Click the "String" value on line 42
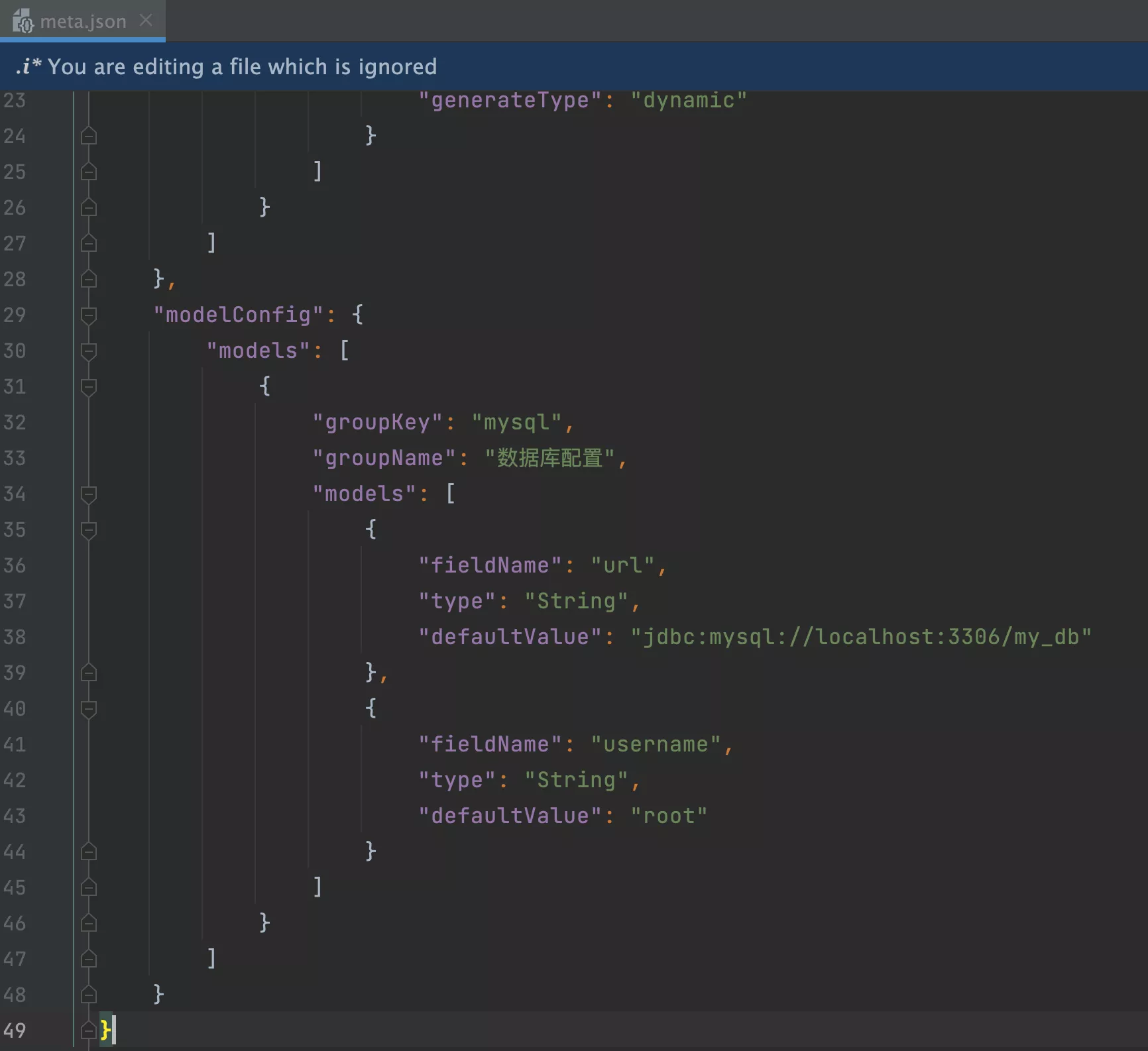Image resolution: width=1148 pixels, height=1051 pixels. click(x=576, y=780)
